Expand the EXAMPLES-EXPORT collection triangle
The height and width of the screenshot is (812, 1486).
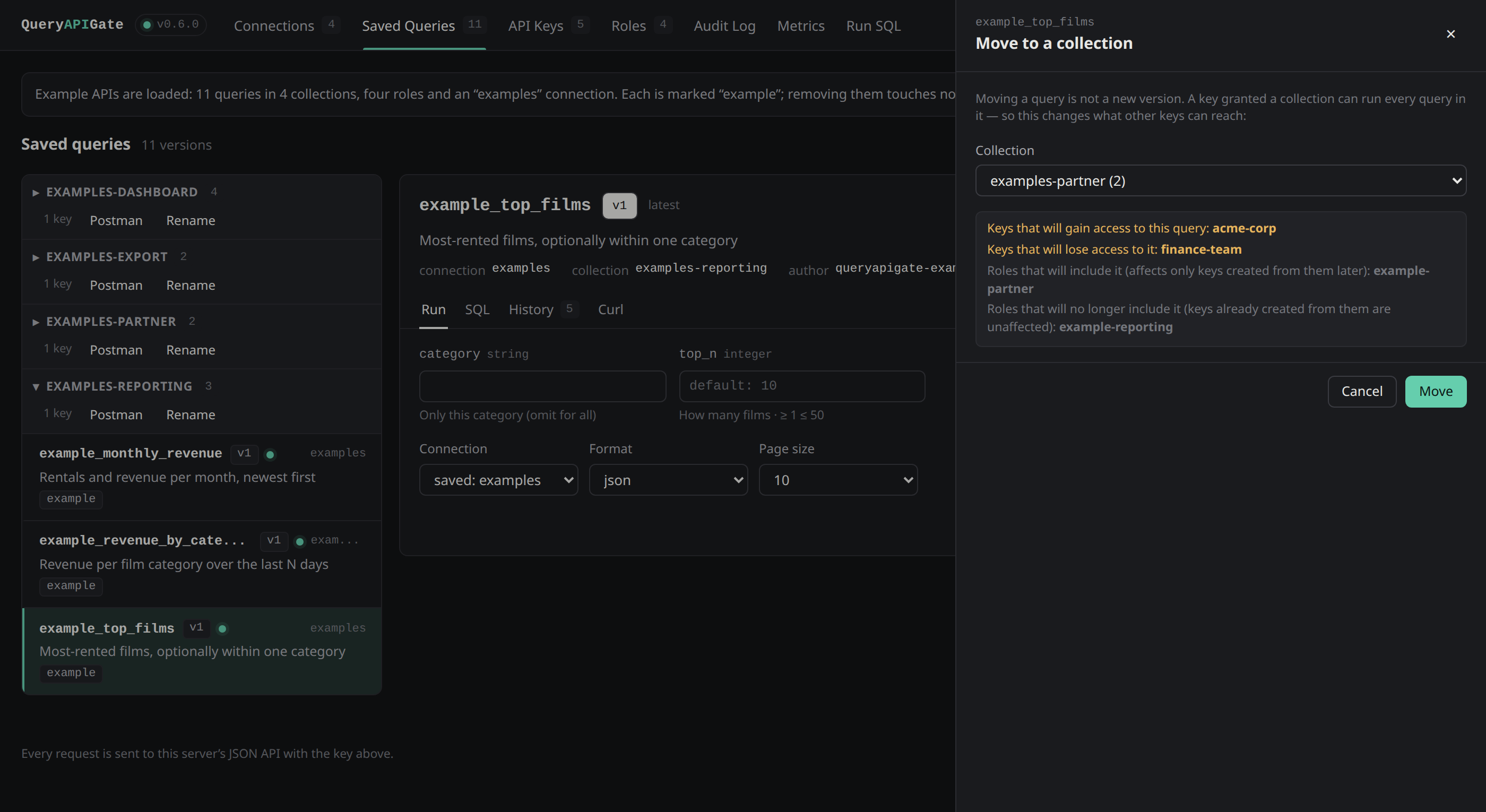tap(36, 257)
